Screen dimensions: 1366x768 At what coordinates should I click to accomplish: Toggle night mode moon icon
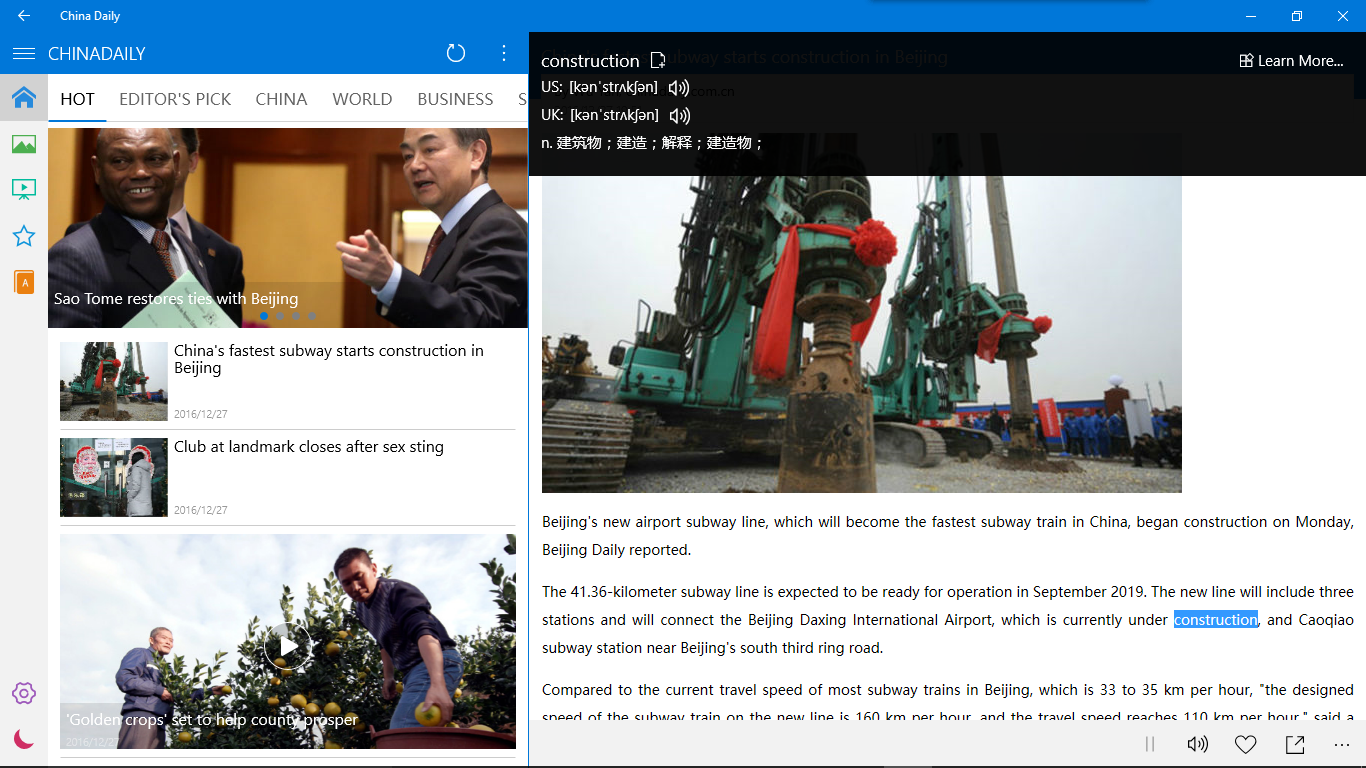[x=24, y=739]
